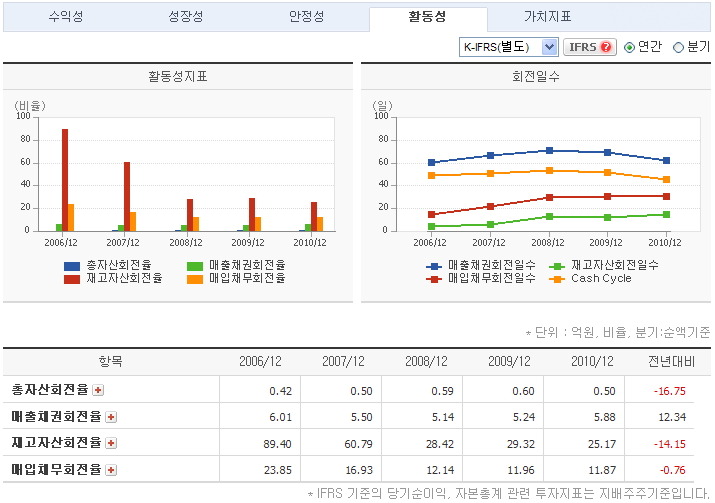715x503 pixels.
Task: Switch to the 분기 radio option
Action: tap(679, 47)
